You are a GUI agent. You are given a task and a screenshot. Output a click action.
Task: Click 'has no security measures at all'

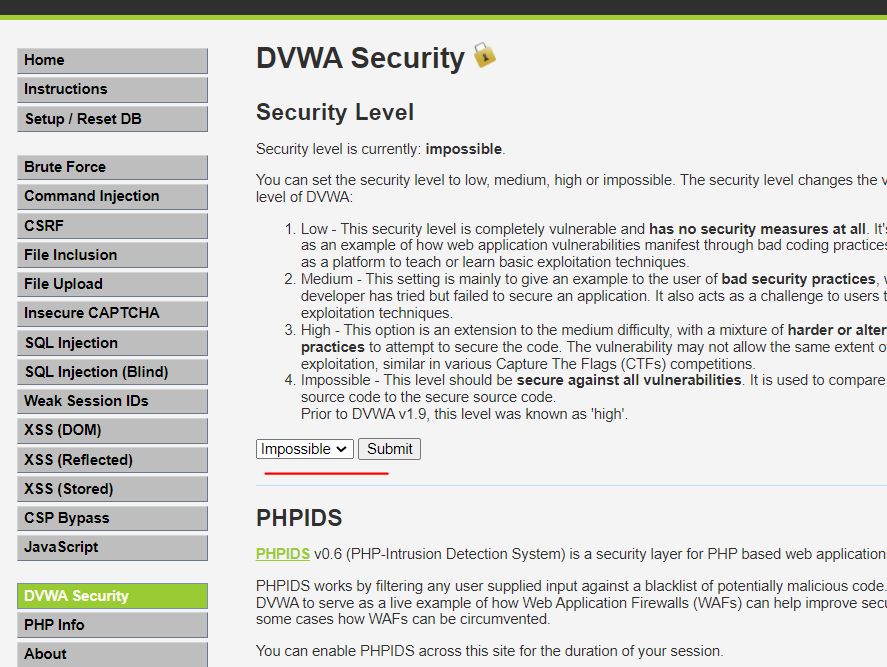[x=757, y=229]
